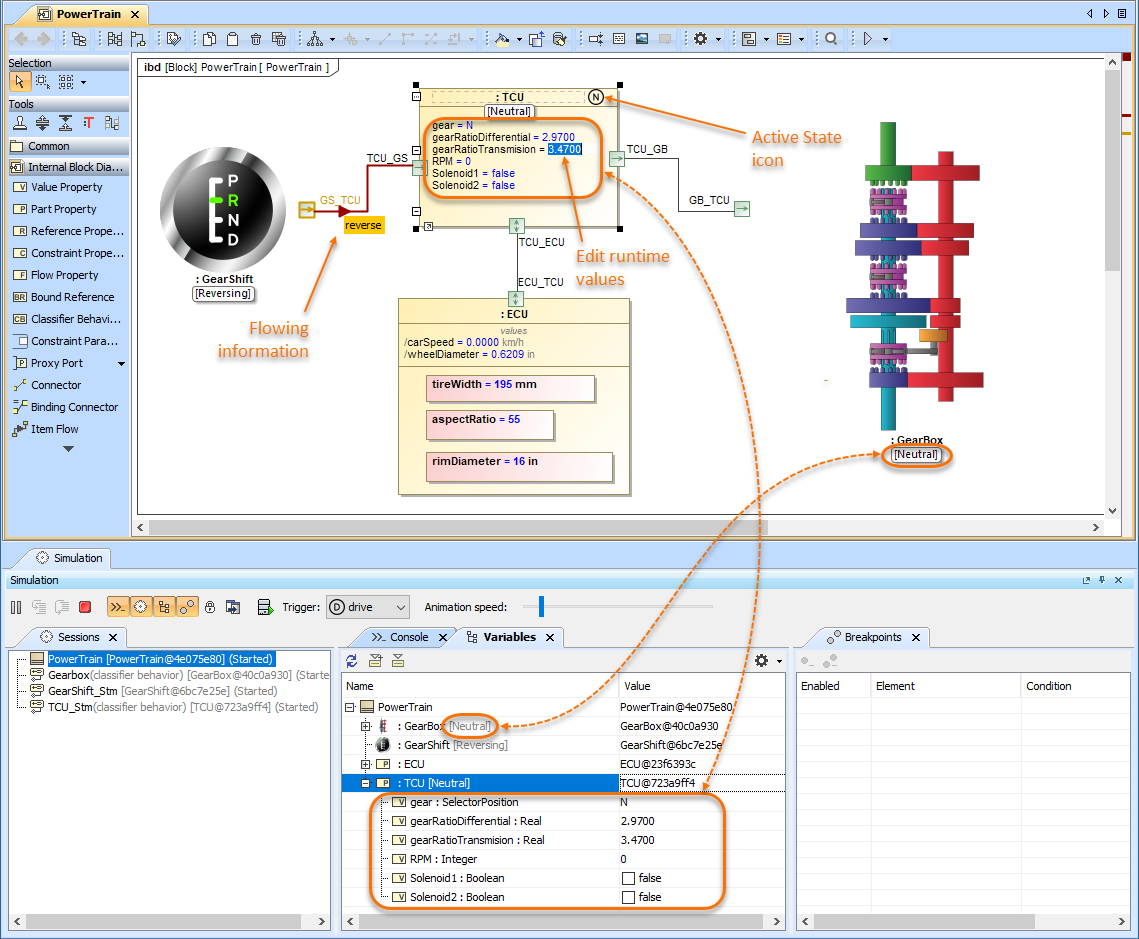This screenshot has width=1139, height=939.
Task: Collapse the TCU [Neutral] tree node
Action: (x=366, y=783)
